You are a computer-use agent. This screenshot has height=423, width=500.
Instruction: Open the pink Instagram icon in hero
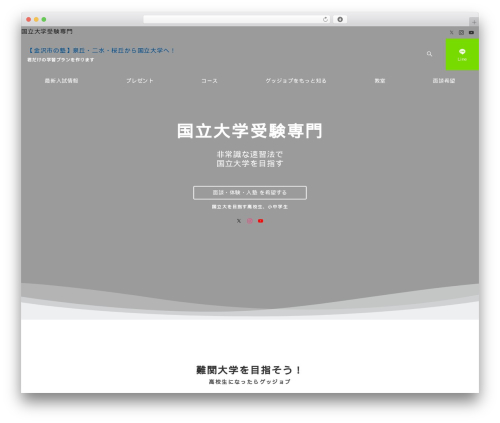point(250,221)
